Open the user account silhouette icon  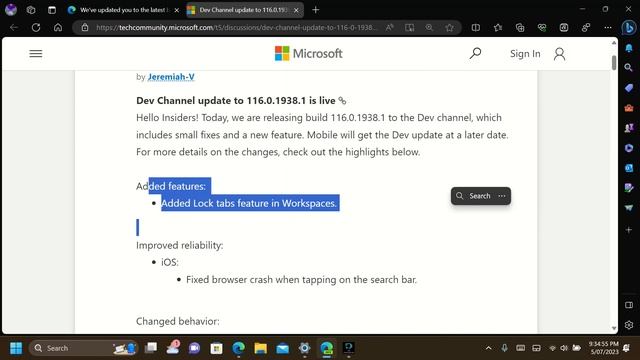click(560, 54)
